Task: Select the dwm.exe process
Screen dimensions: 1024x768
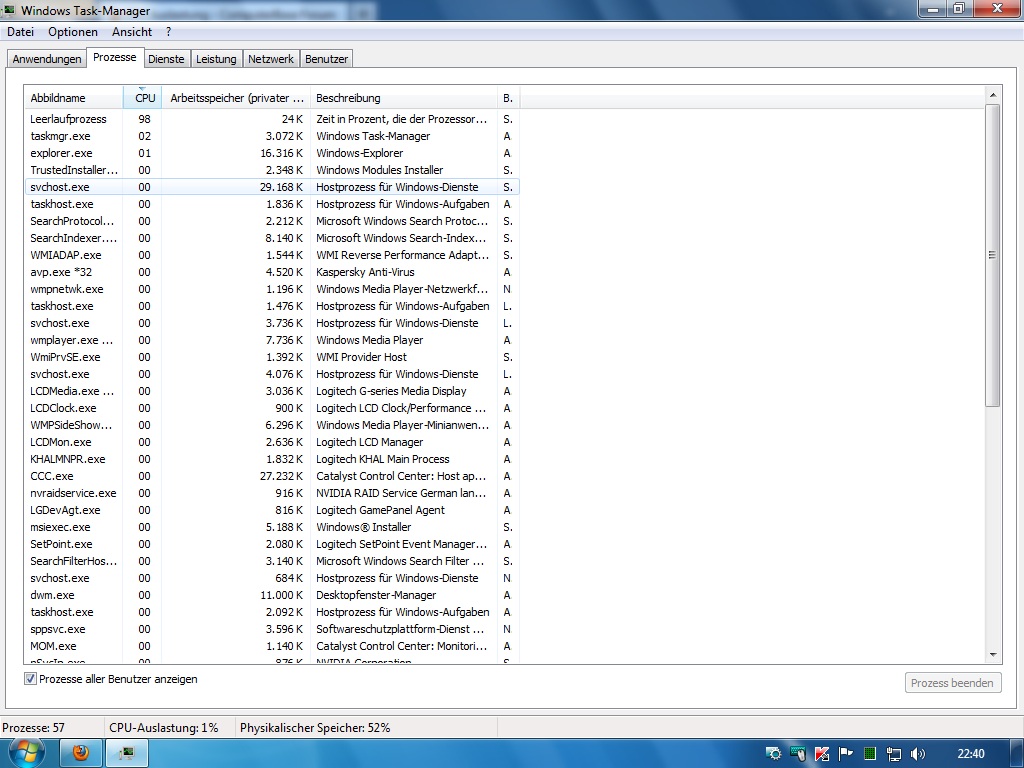Action: pyautogui.click(x=272, y=595)
